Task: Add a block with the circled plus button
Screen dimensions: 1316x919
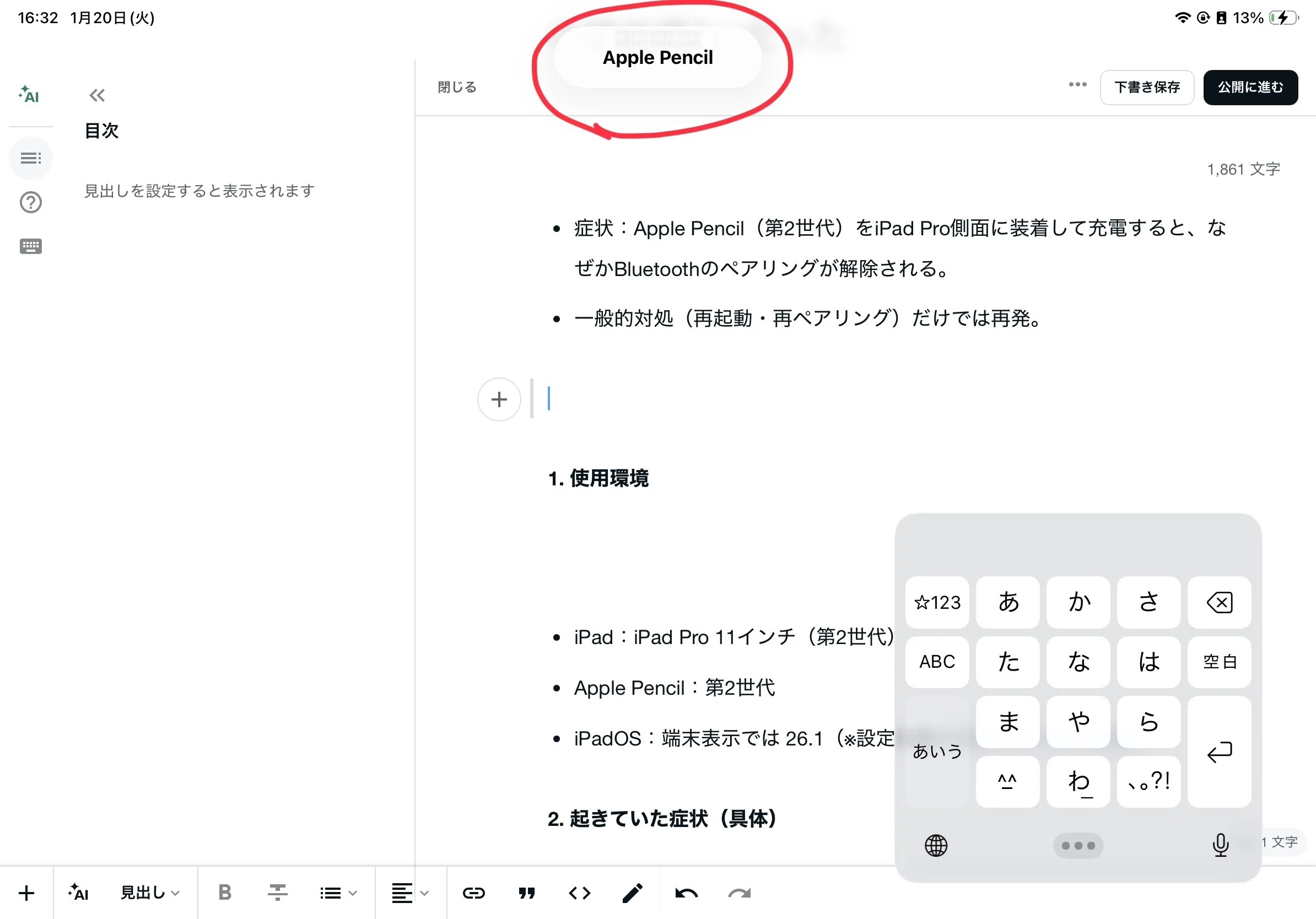Action: tap(499, 399)
